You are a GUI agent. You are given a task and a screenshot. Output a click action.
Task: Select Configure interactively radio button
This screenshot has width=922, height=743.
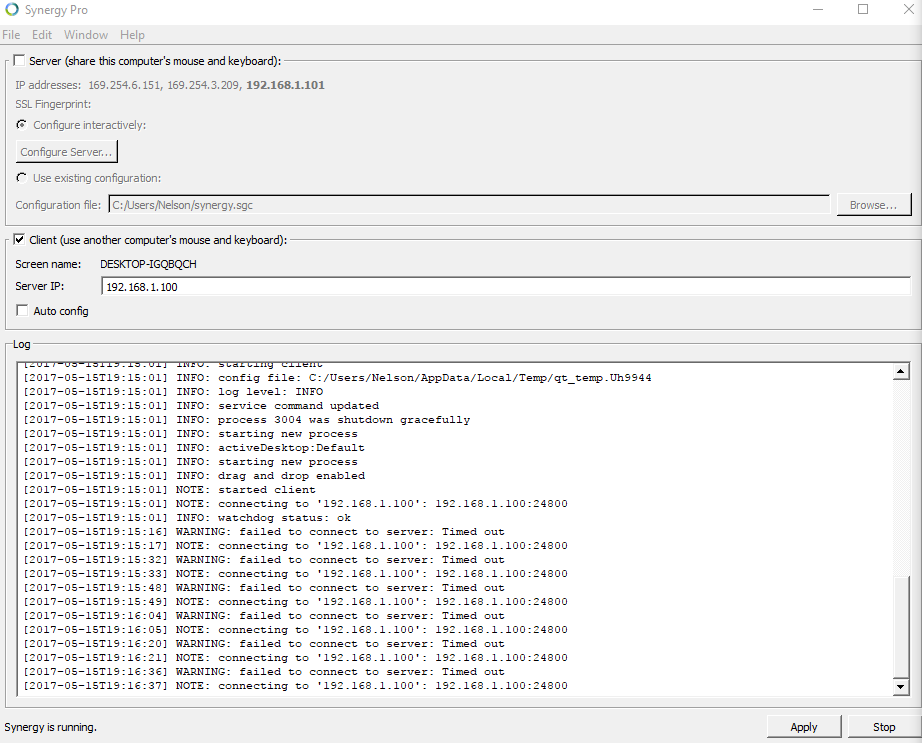22,125
